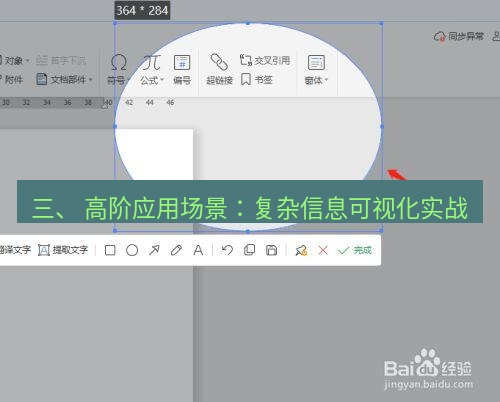Click 翻译文字 to translate text
This screenshot has height=402, width=500.
click(x=15, y=250)
